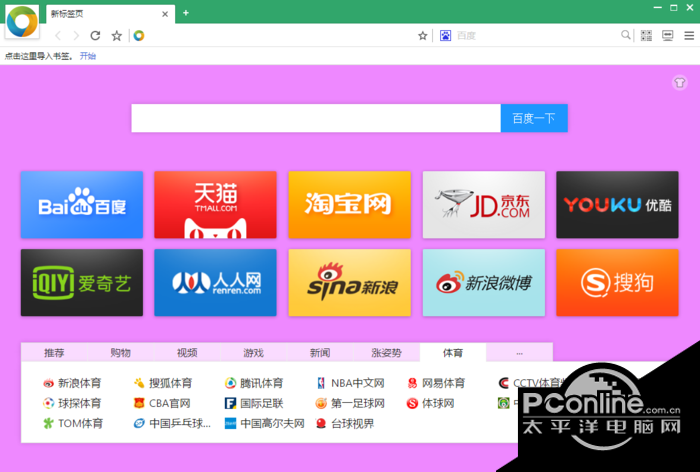Click the NBA logo favicon

pyautogui.click(x=321, y=383)
